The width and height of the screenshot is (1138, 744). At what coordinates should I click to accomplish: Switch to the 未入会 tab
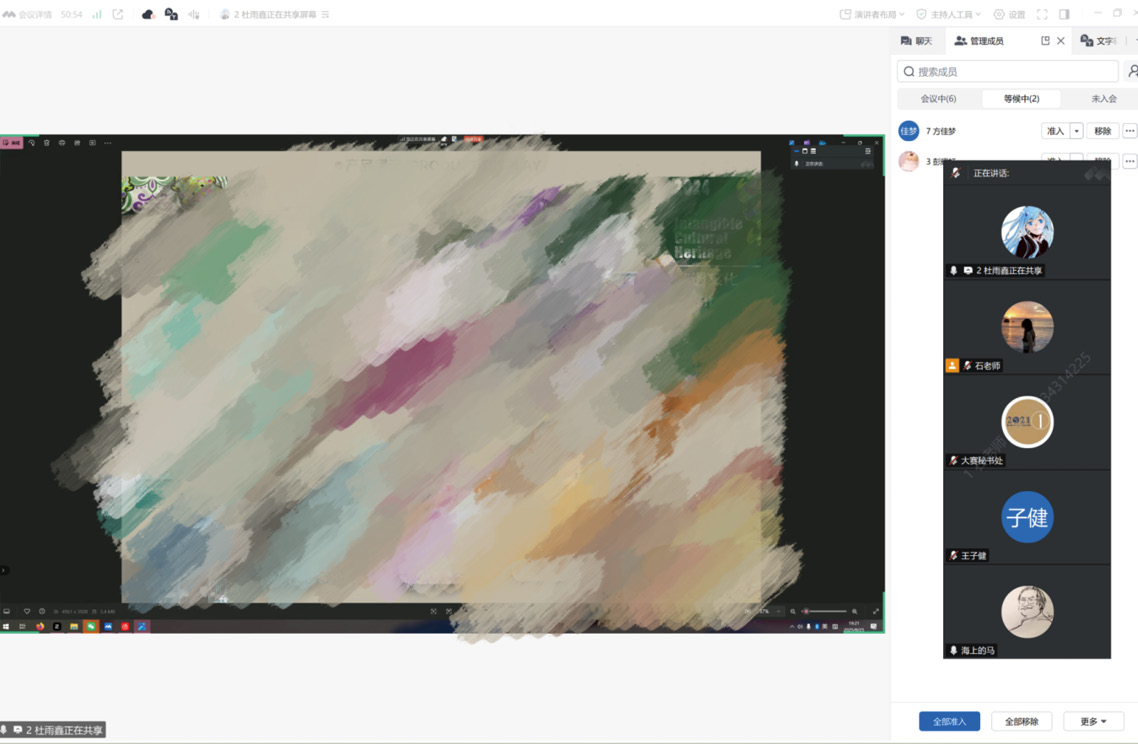[x=1103, y=99]
